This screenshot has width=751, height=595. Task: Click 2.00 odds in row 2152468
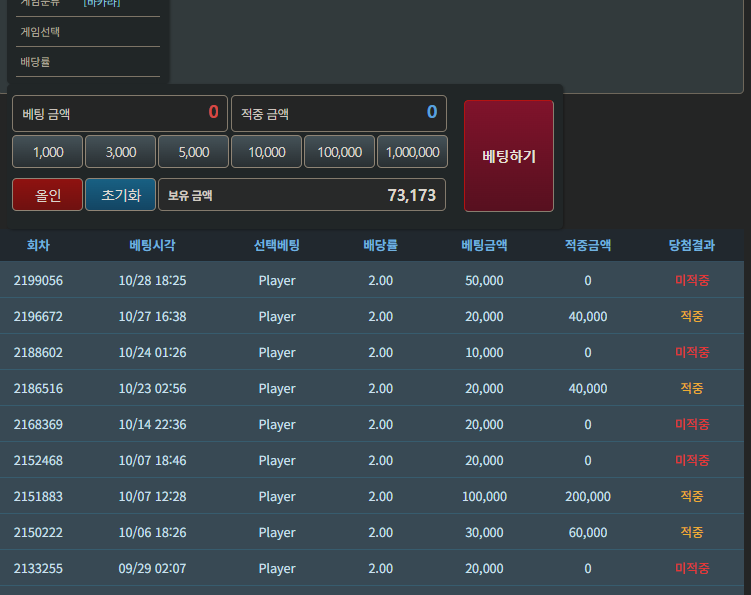(x=380, y=460)
